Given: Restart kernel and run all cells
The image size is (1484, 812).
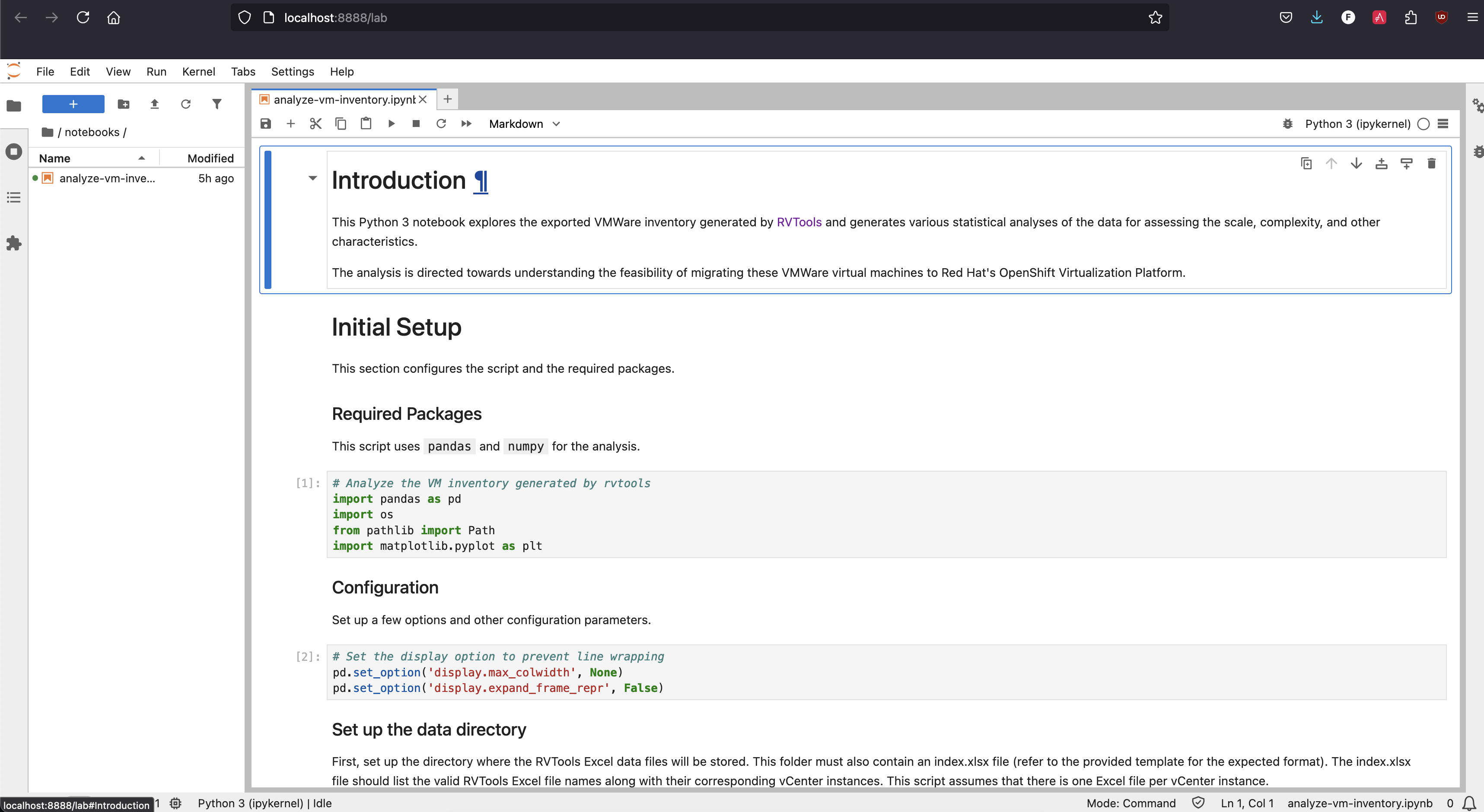Looking at the screenshot, I should [x=466, y=124].
